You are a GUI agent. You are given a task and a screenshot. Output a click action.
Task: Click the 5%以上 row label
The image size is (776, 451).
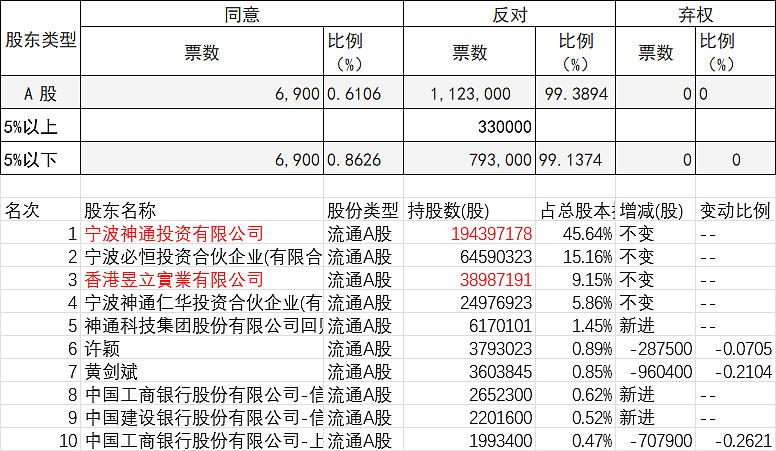pos(41,125)
